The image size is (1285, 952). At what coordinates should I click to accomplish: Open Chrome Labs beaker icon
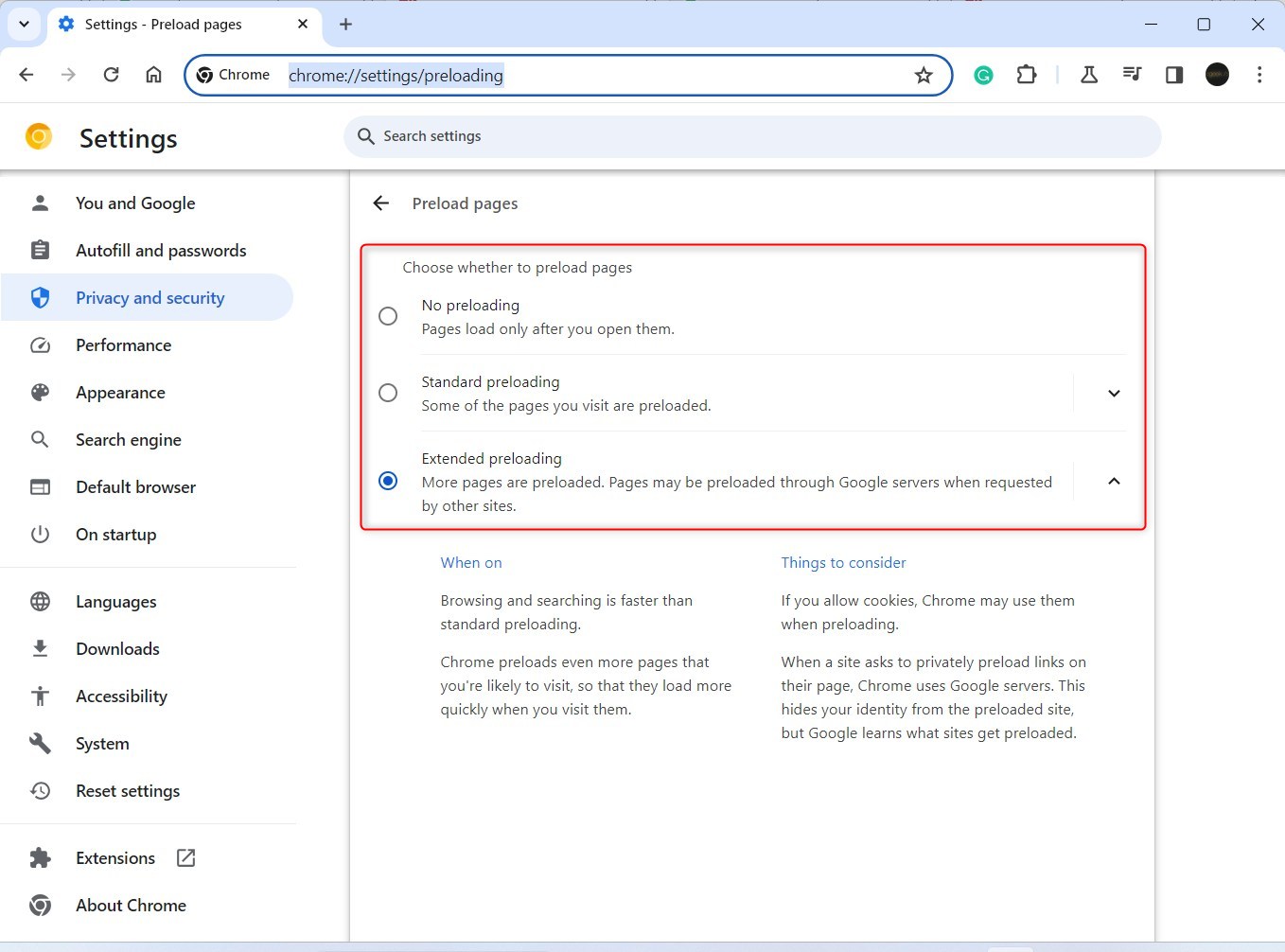click(1088, 75)
